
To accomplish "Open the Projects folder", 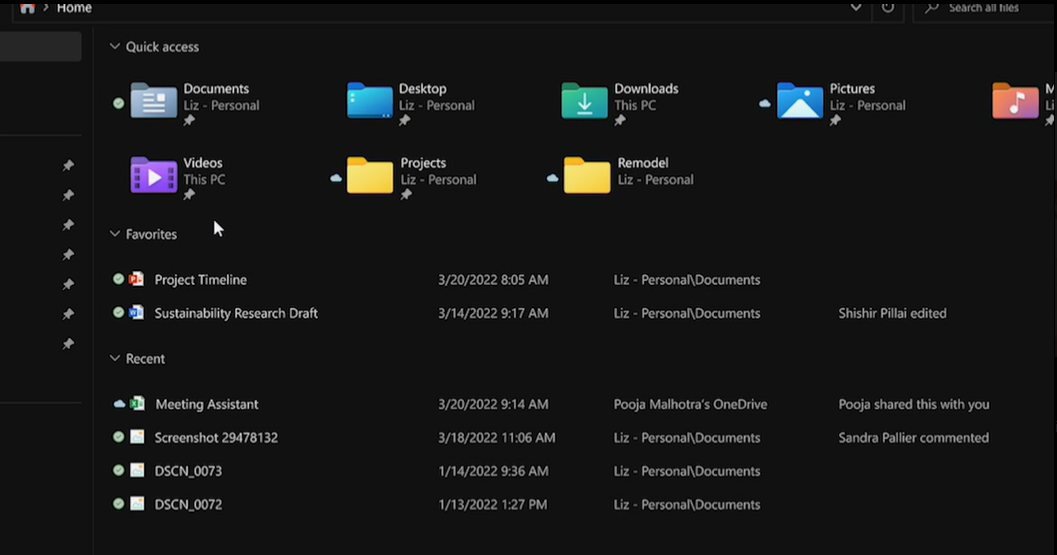I will 370,175.
